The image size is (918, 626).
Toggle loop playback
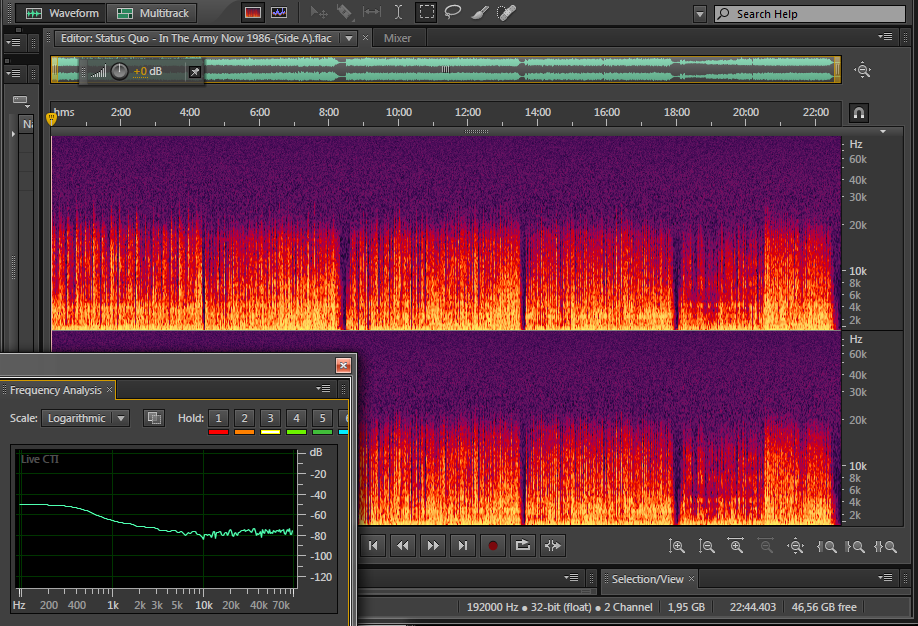tap(522, 546)
